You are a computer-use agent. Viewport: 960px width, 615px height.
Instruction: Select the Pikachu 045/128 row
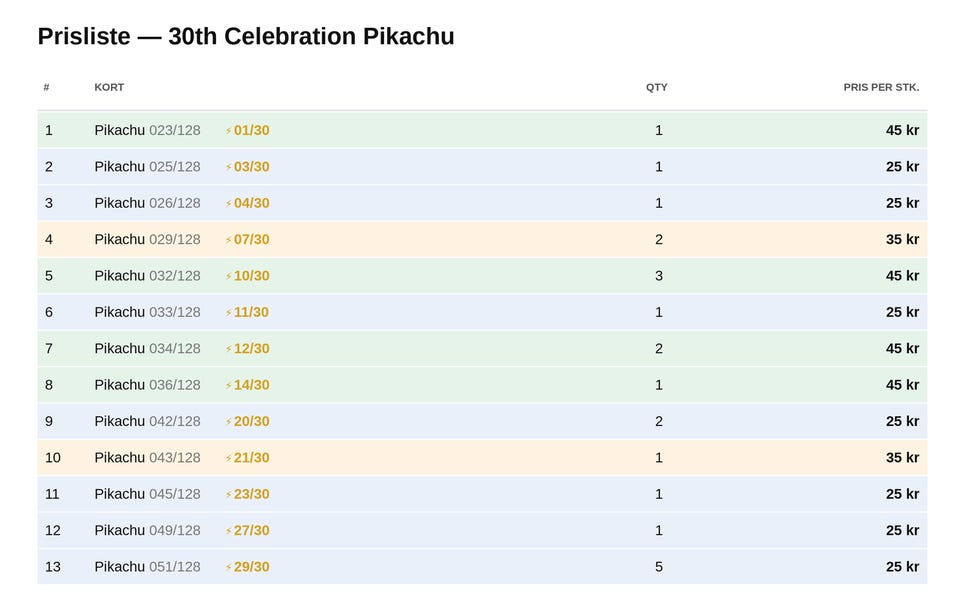pyautogui.click(x=482, y=494)
